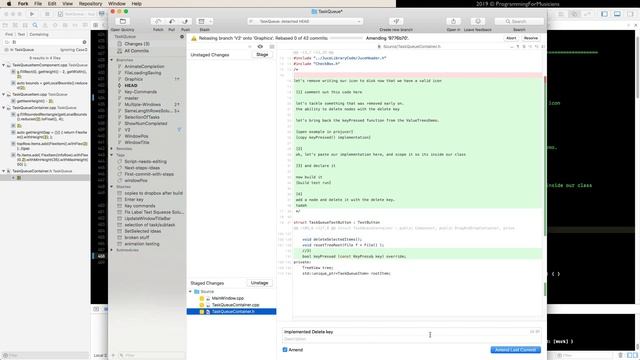This screenshot has width=640, height=360.
Task: Click the Pull toolbar icon
Action: tap(172, 21)
